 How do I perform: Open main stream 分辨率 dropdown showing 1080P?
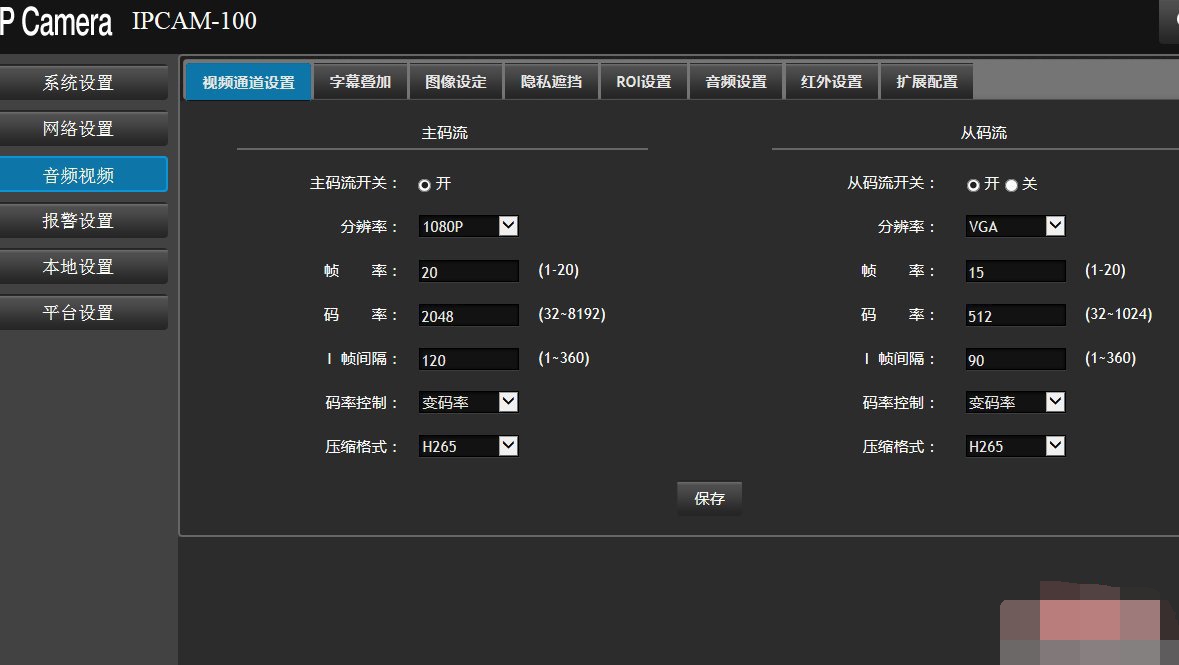tap(468, 226)
